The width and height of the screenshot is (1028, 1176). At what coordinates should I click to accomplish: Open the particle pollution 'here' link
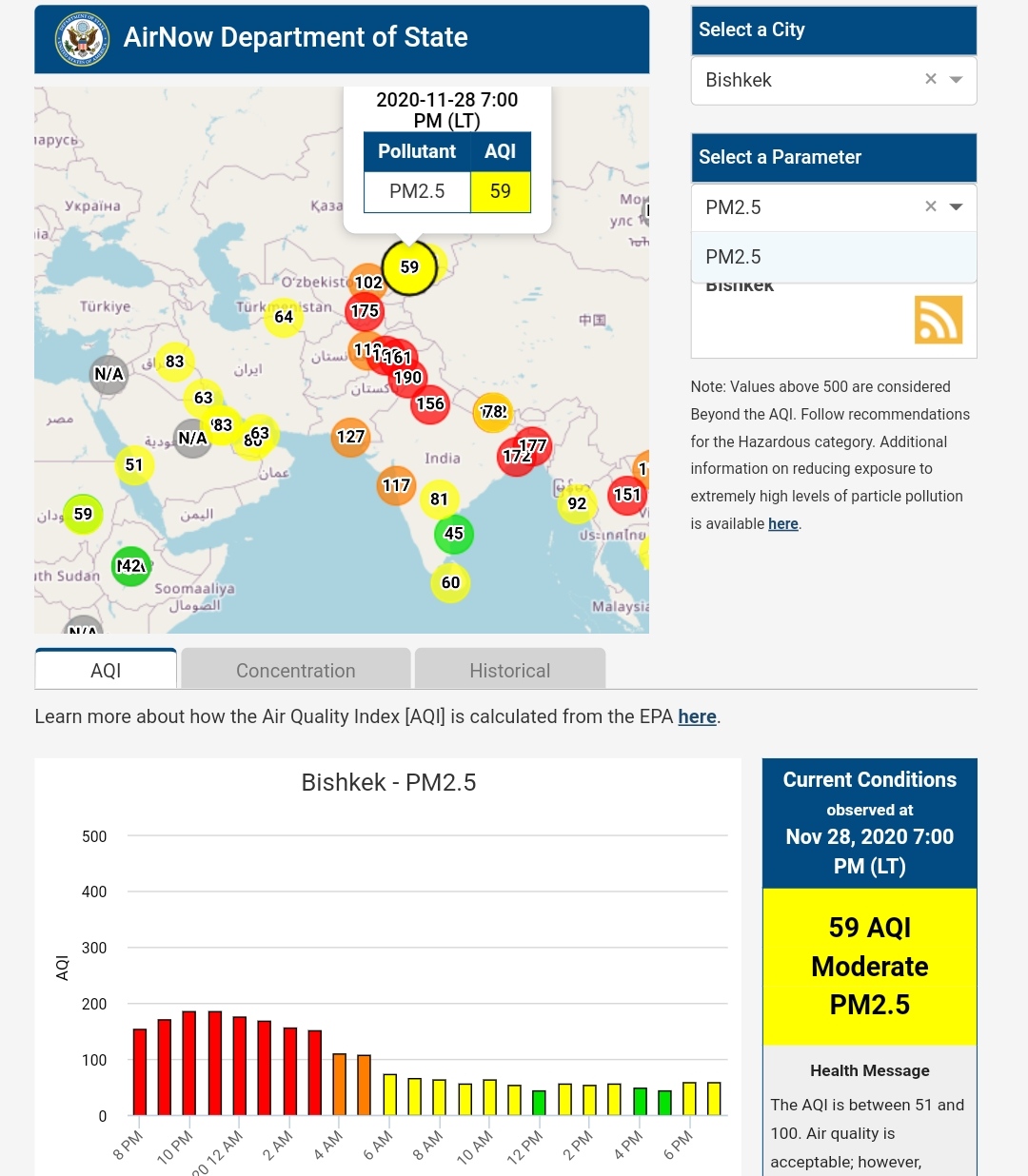(782, 523)
